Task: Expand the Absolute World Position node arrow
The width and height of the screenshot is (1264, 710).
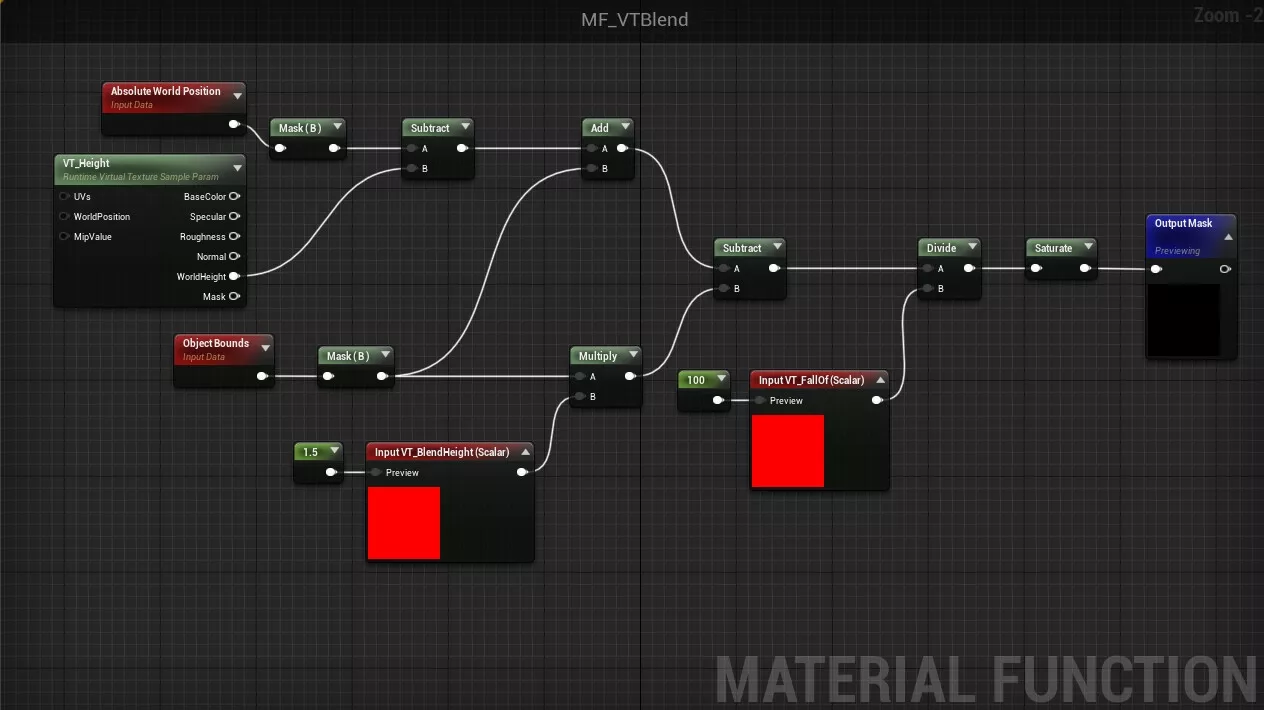Action: pos(237,96)
